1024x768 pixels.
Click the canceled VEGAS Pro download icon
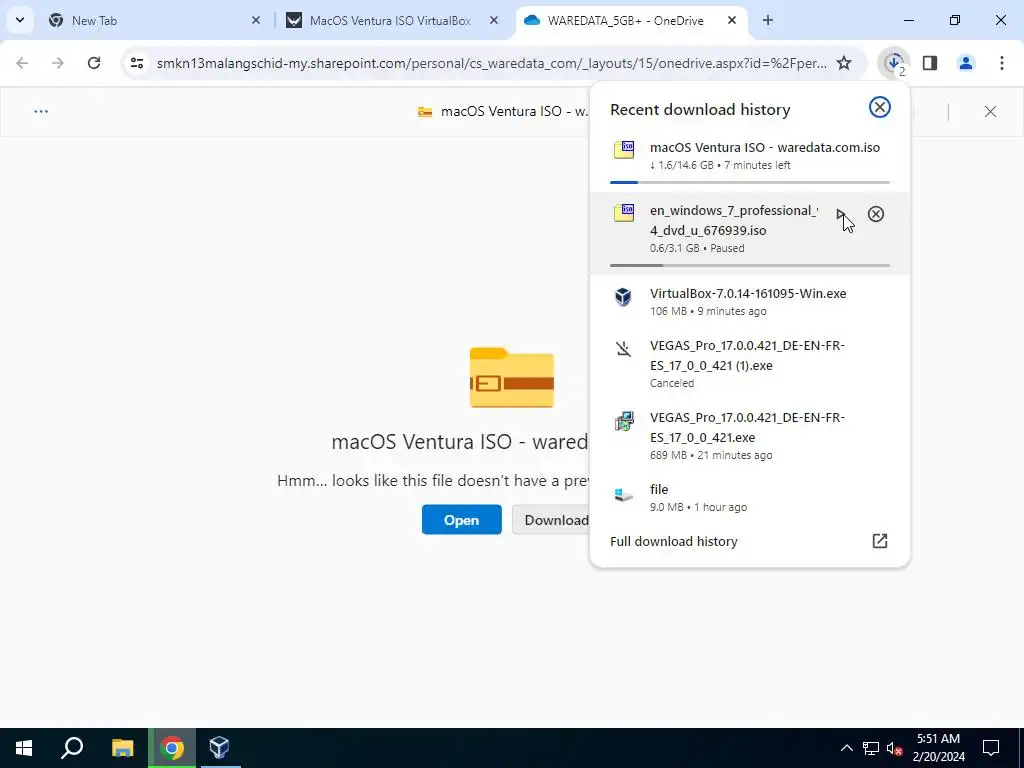(624, 349)
